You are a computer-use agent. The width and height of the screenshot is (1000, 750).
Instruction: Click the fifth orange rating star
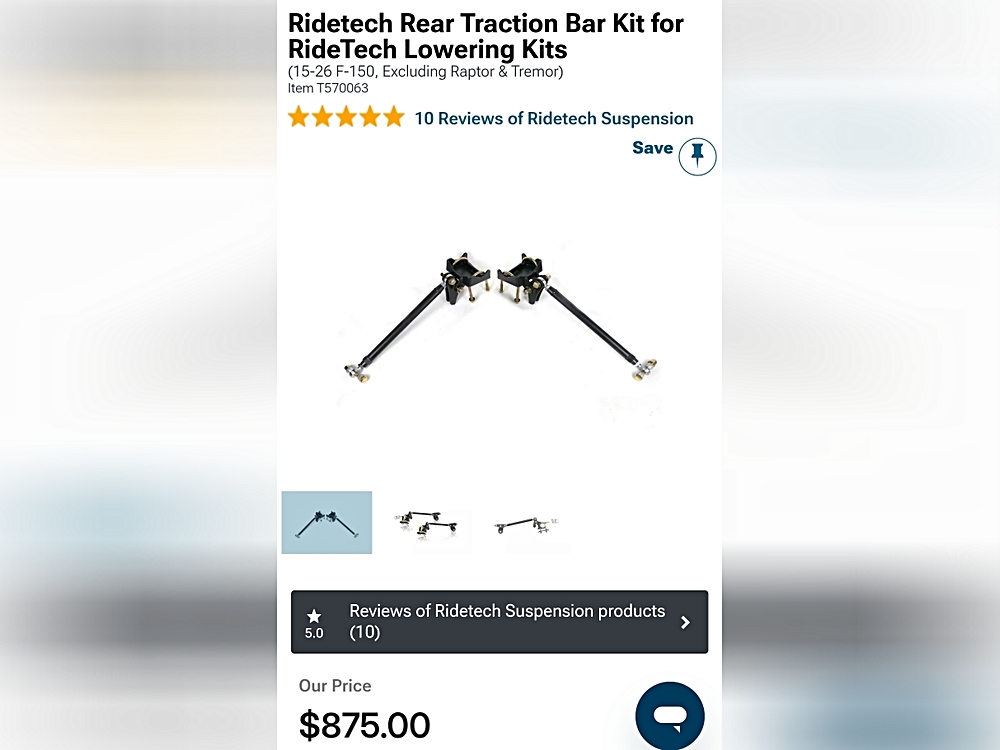click(393, 117)
